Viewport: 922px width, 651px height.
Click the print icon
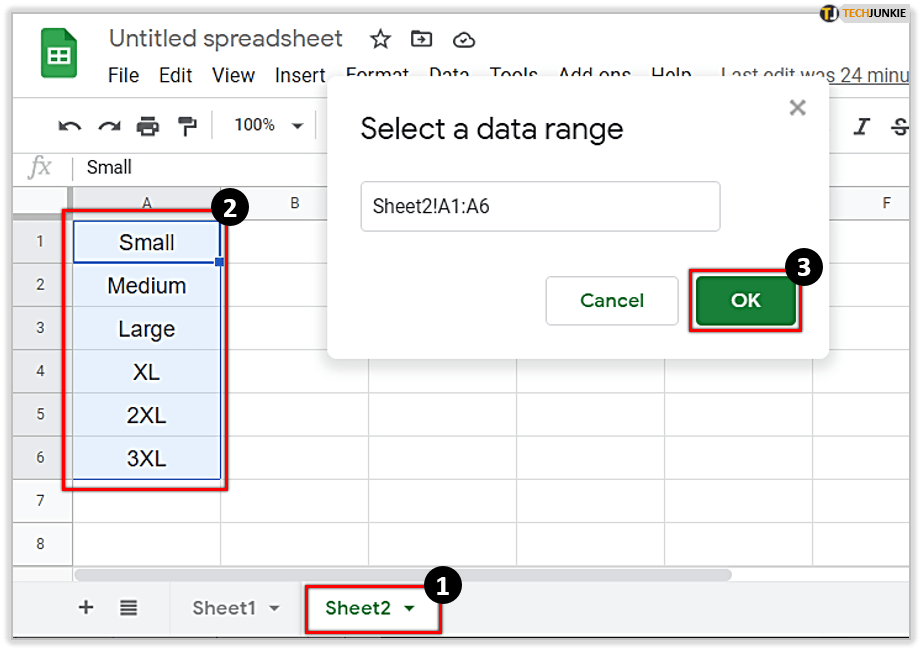tap(148, 126)
